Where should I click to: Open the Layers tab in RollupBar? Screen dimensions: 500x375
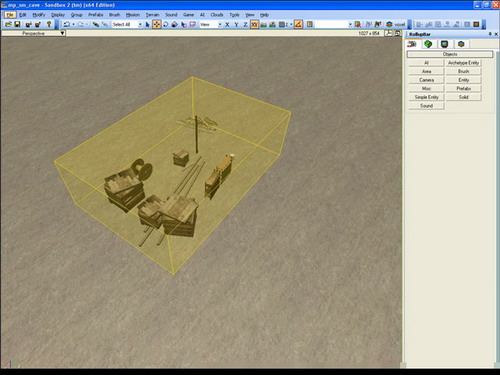pos(461,44)
